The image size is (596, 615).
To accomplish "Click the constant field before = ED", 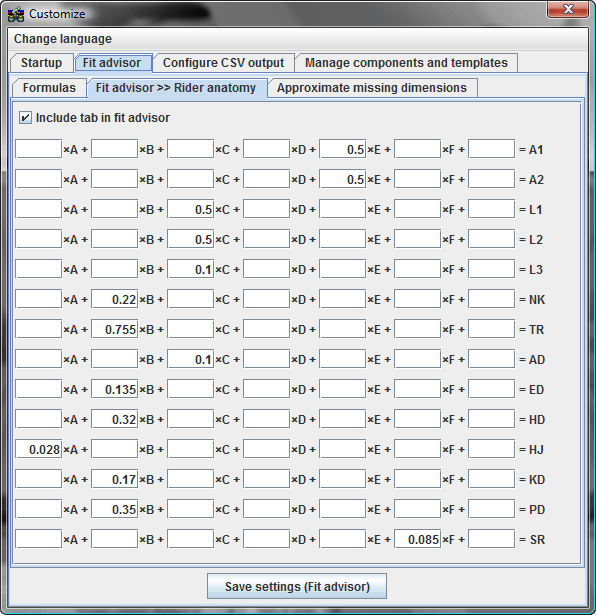I will [492, 389].
